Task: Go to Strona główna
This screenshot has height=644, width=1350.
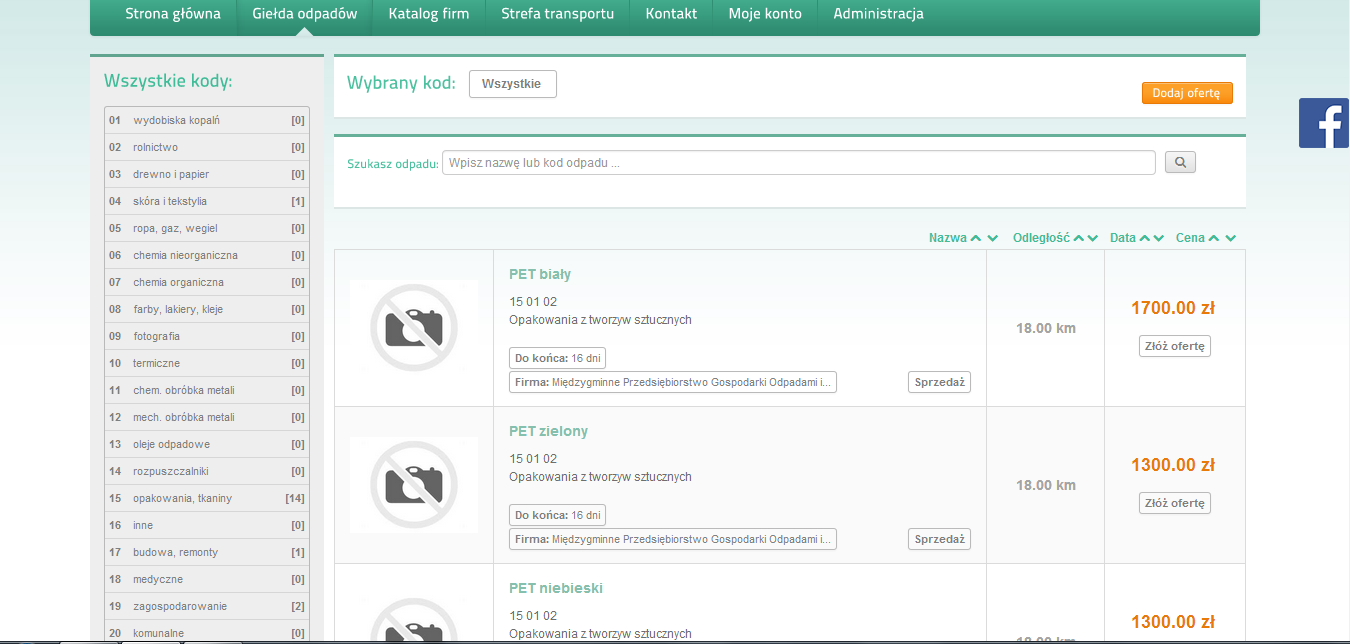Action: pyautogui.click(x=173, y=14)
